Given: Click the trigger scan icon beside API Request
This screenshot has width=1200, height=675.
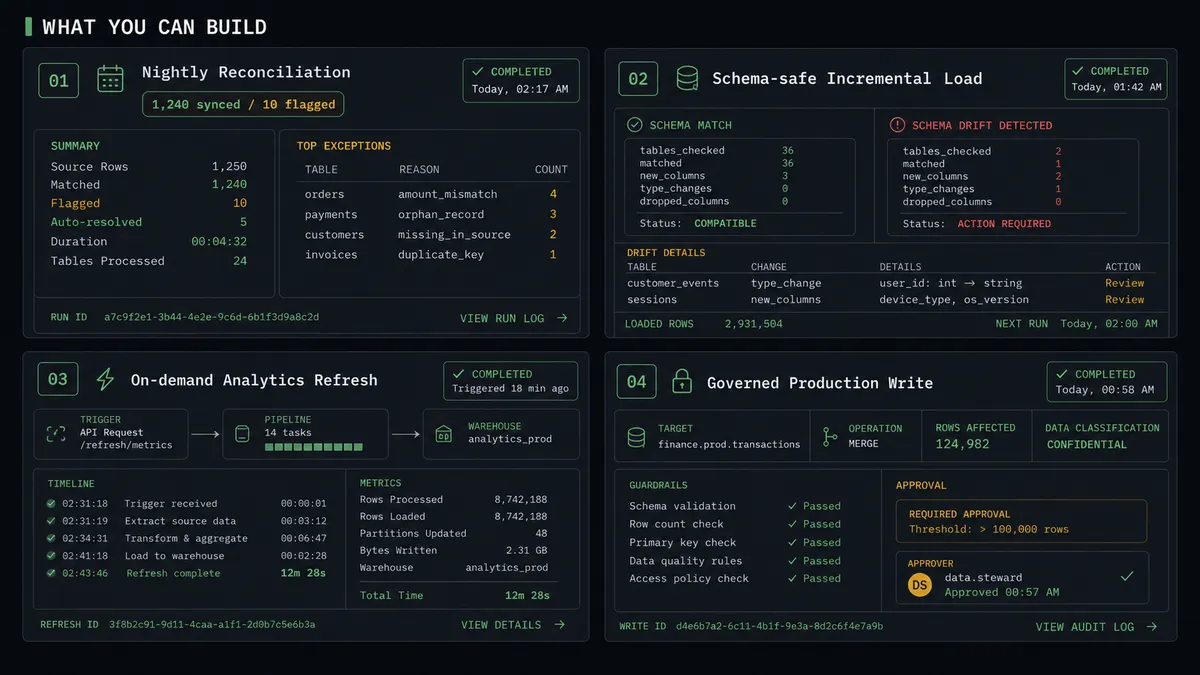Looking at the screenshot, I should click(56, 434).
